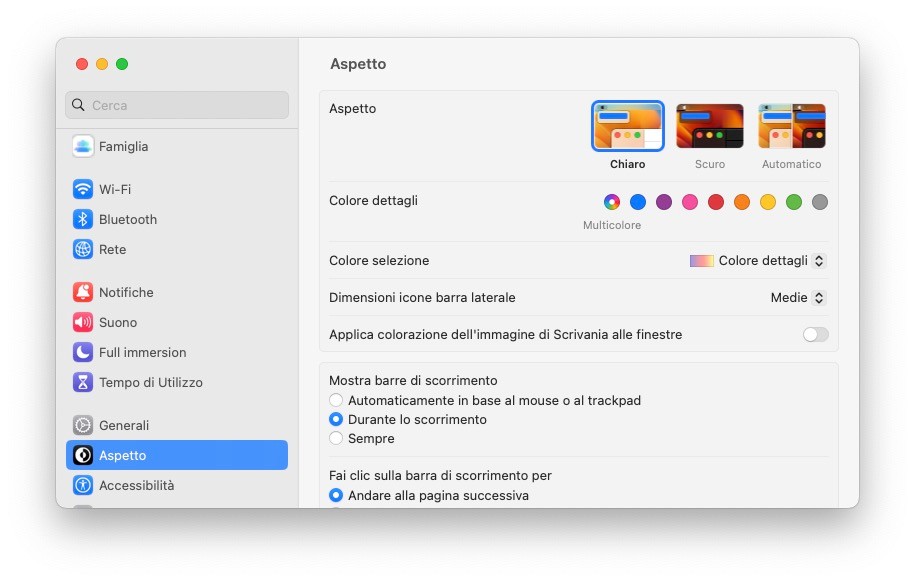The height and width of the screenshot is (582, 915).
Task: Select the Rete globe icon
Action: (83, 249)
